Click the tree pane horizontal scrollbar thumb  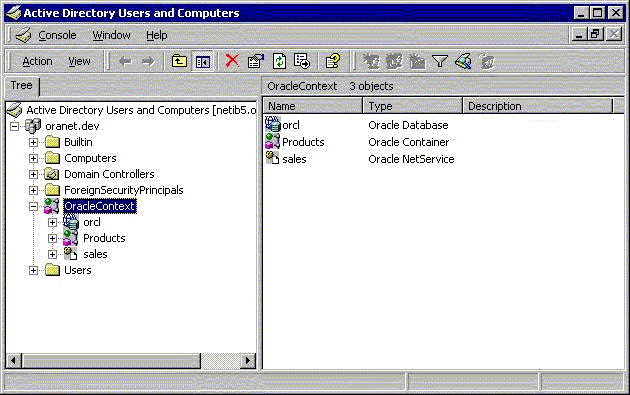[x=111, y=360]
